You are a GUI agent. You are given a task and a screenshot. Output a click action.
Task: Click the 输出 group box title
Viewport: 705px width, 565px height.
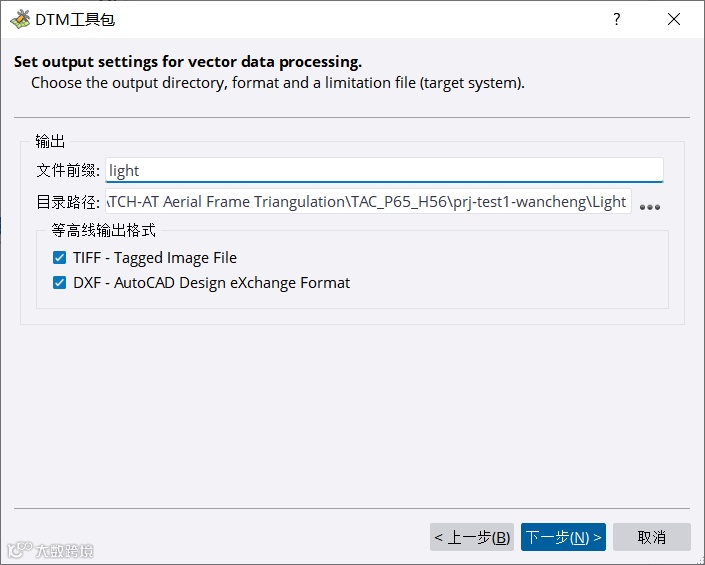click(x=50, y=141)
